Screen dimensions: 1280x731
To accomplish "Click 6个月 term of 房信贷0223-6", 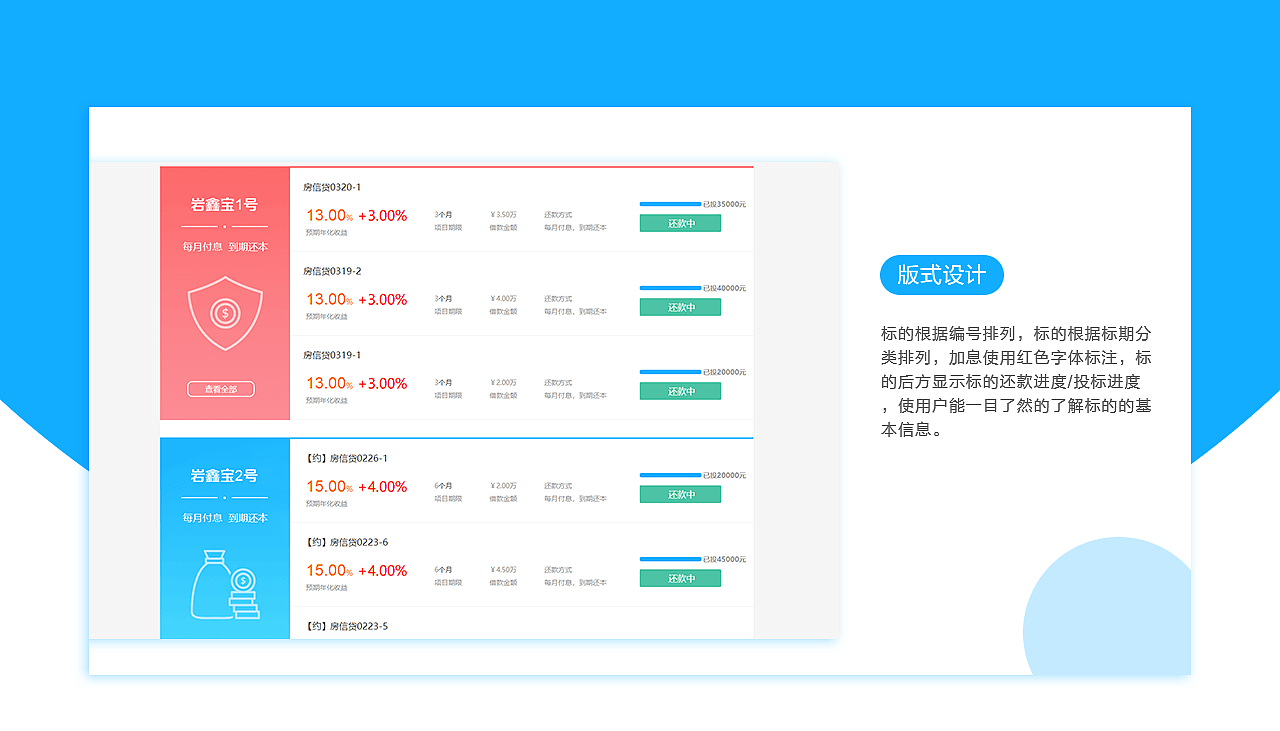I will click(x=443, y=569).
